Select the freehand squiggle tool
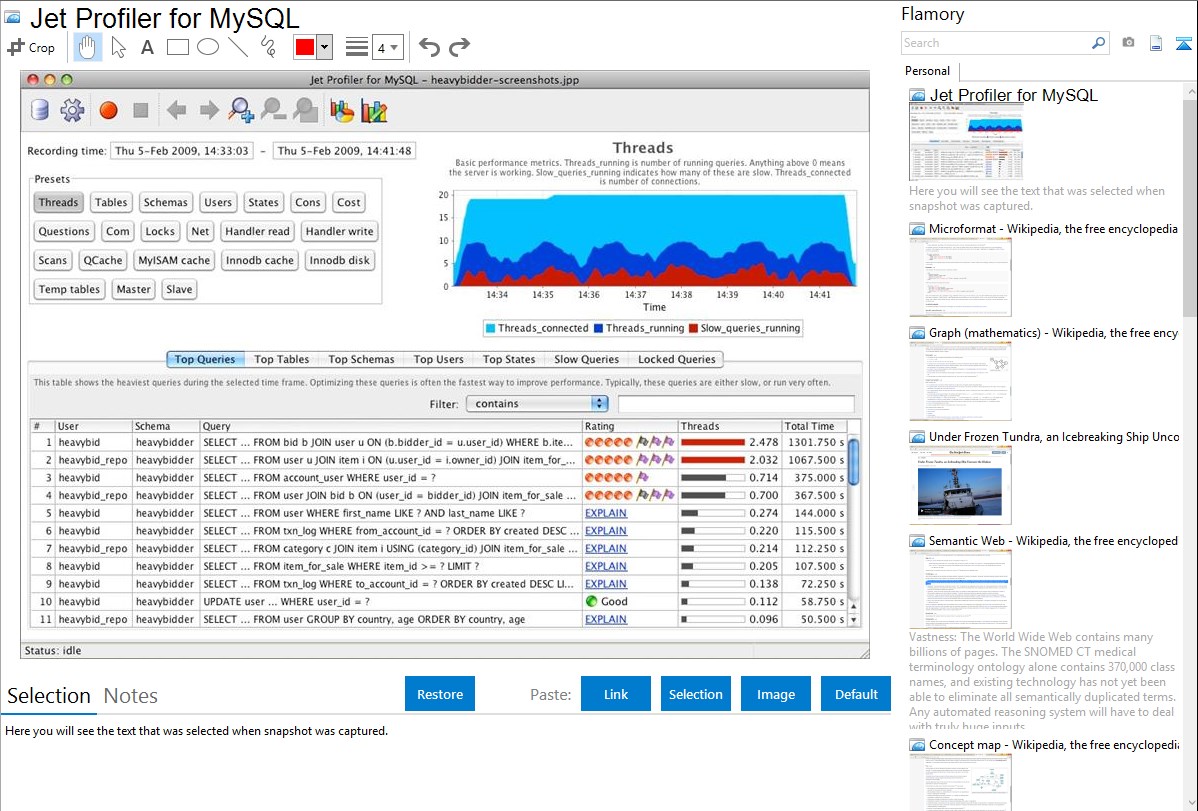 tap(268, 47)
